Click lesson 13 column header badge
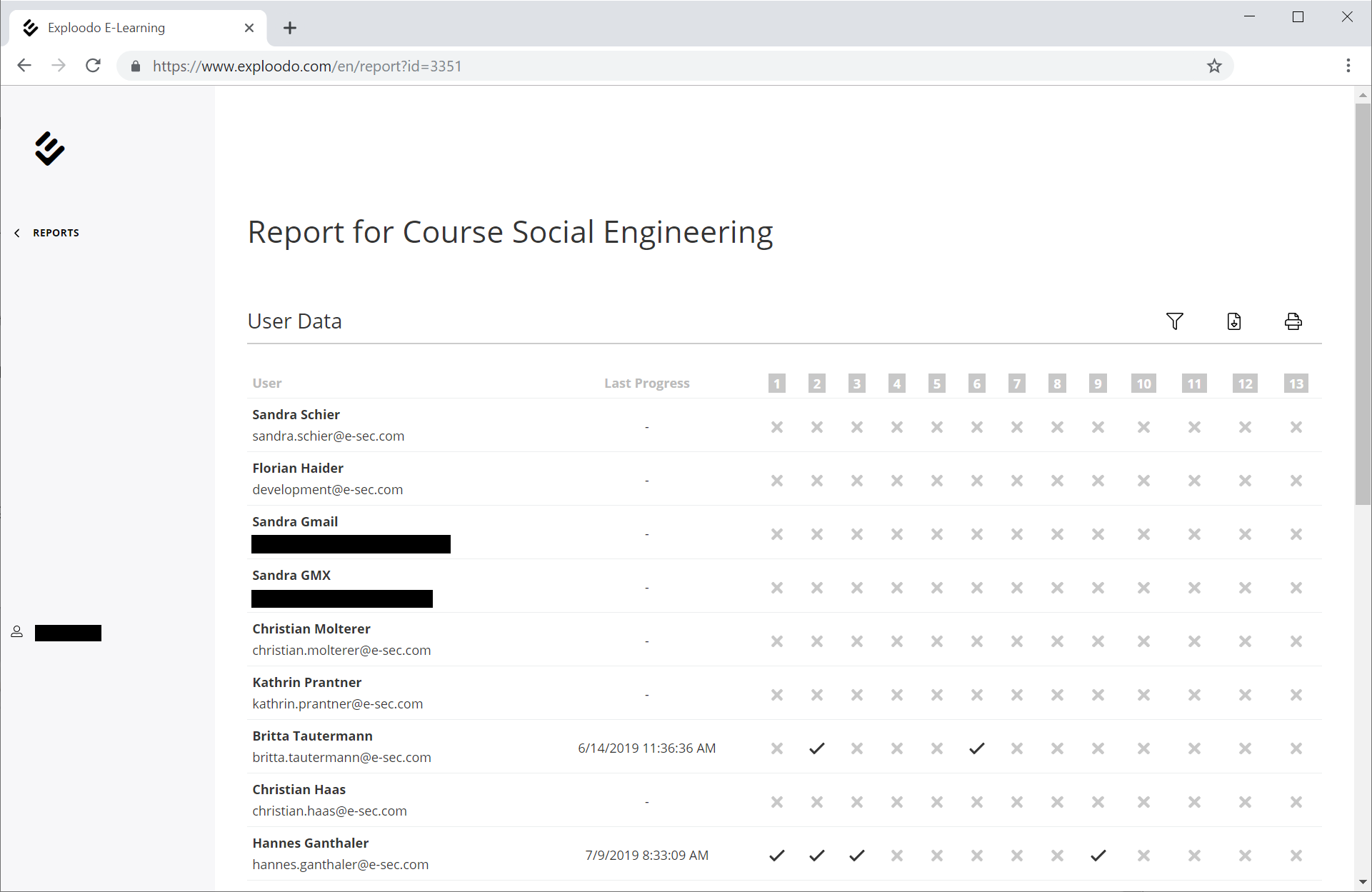 1296,384
